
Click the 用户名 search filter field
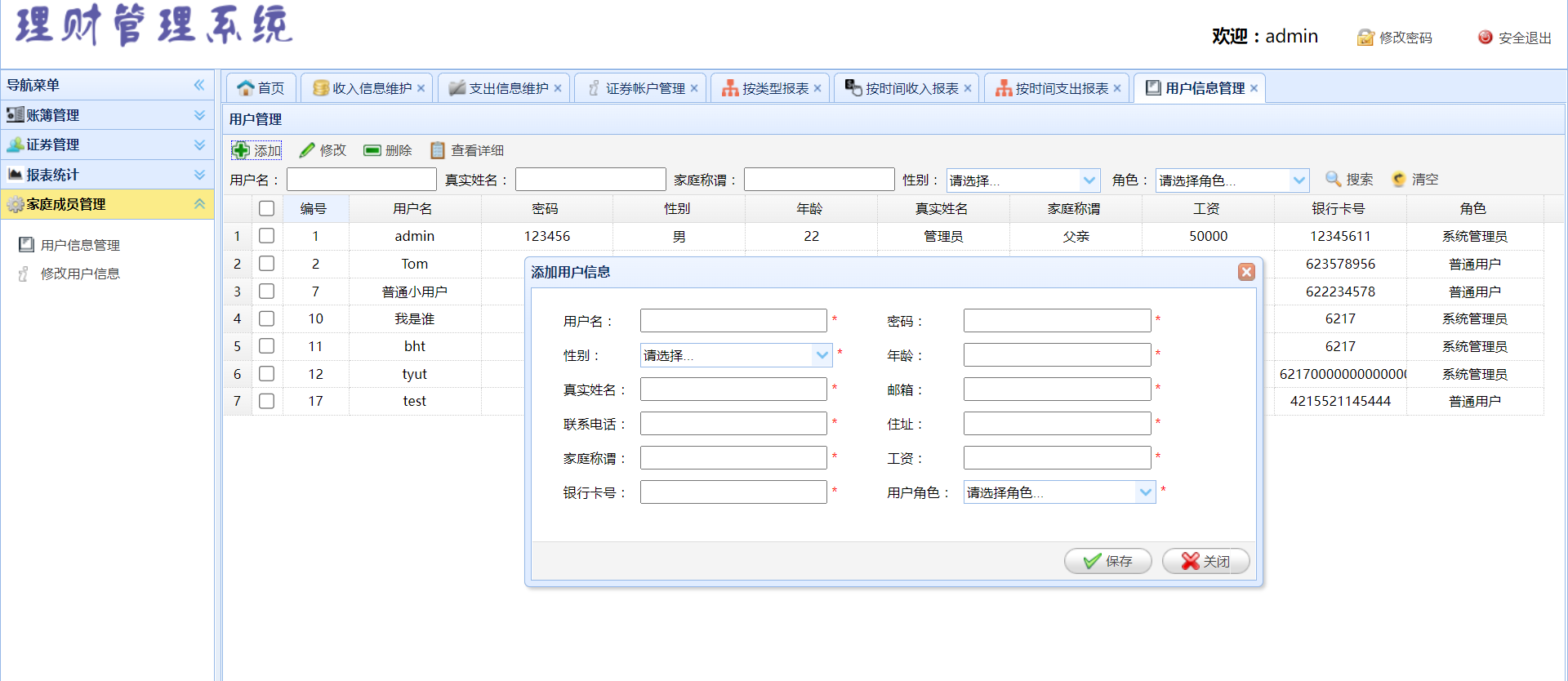click(362, 180)
